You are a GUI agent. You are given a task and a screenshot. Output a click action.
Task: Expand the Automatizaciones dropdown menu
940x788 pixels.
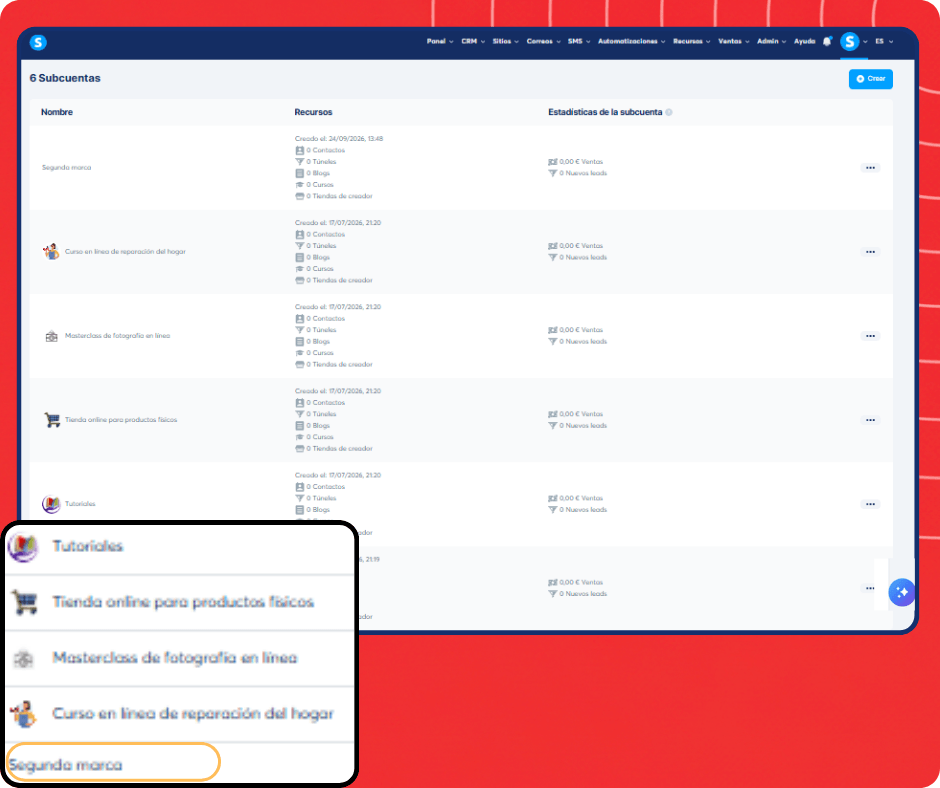point(631,41)
